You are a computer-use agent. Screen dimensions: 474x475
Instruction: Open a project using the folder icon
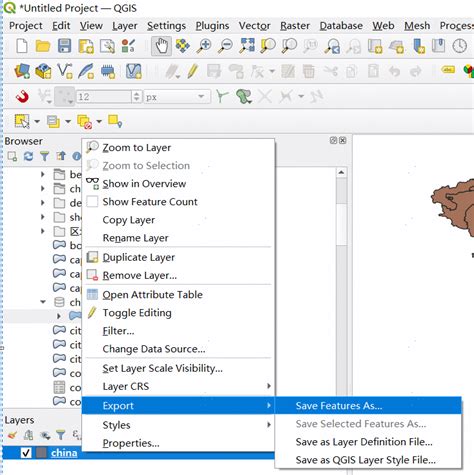tap(43, 46)
